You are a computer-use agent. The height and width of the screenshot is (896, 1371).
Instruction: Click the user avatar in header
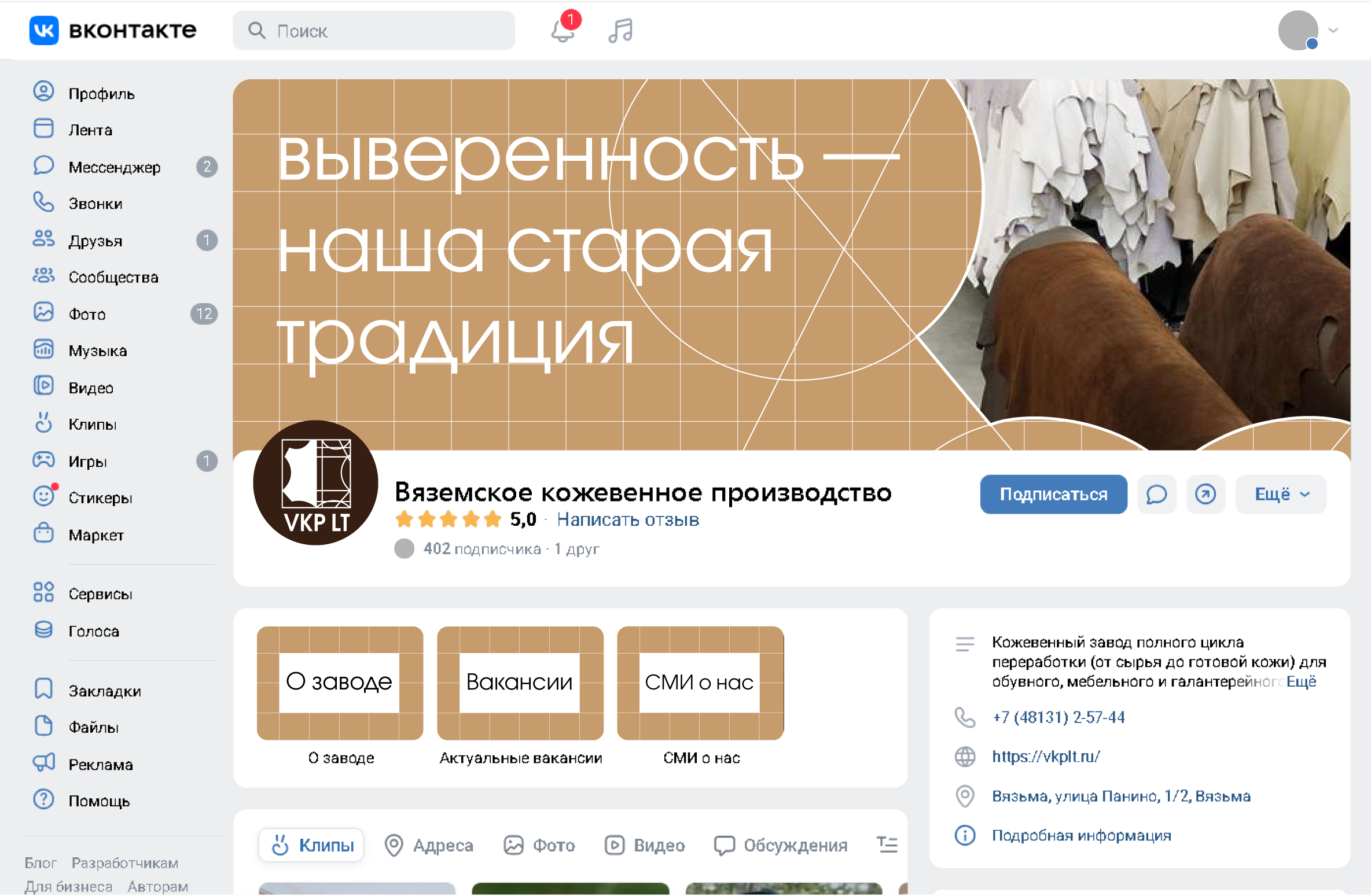(x=1298, y=30)
